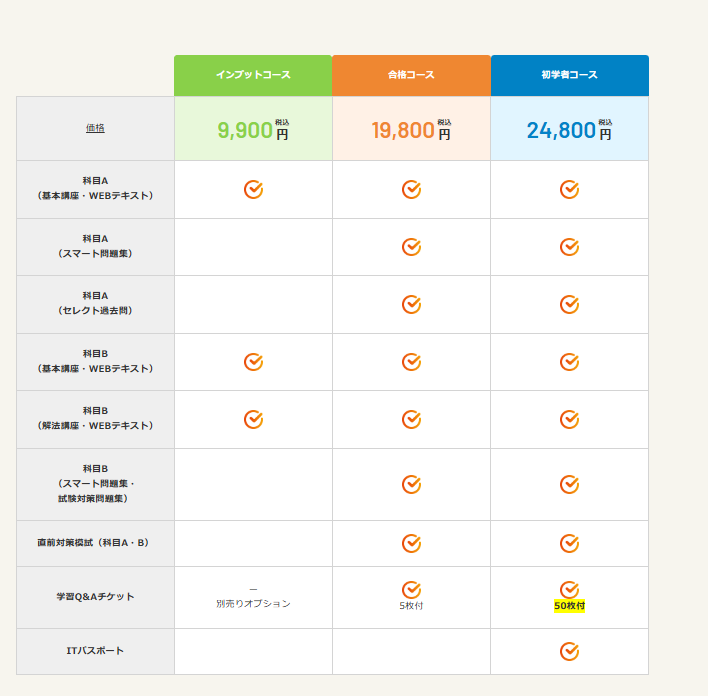This screenshot has height=696, width=708.
Task: Click 初学者コース checkmark for 直前対策模試
Action: [569, 543]
